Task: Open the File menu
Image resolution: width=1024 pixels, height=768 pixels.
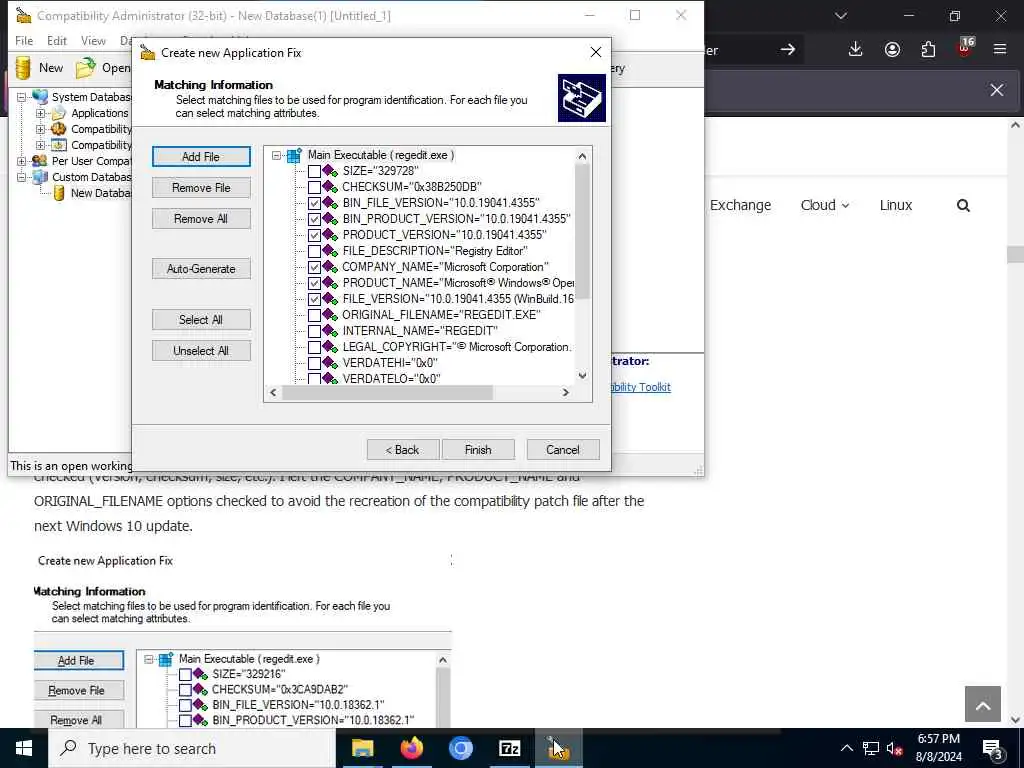Action: [x=24, y=40]
